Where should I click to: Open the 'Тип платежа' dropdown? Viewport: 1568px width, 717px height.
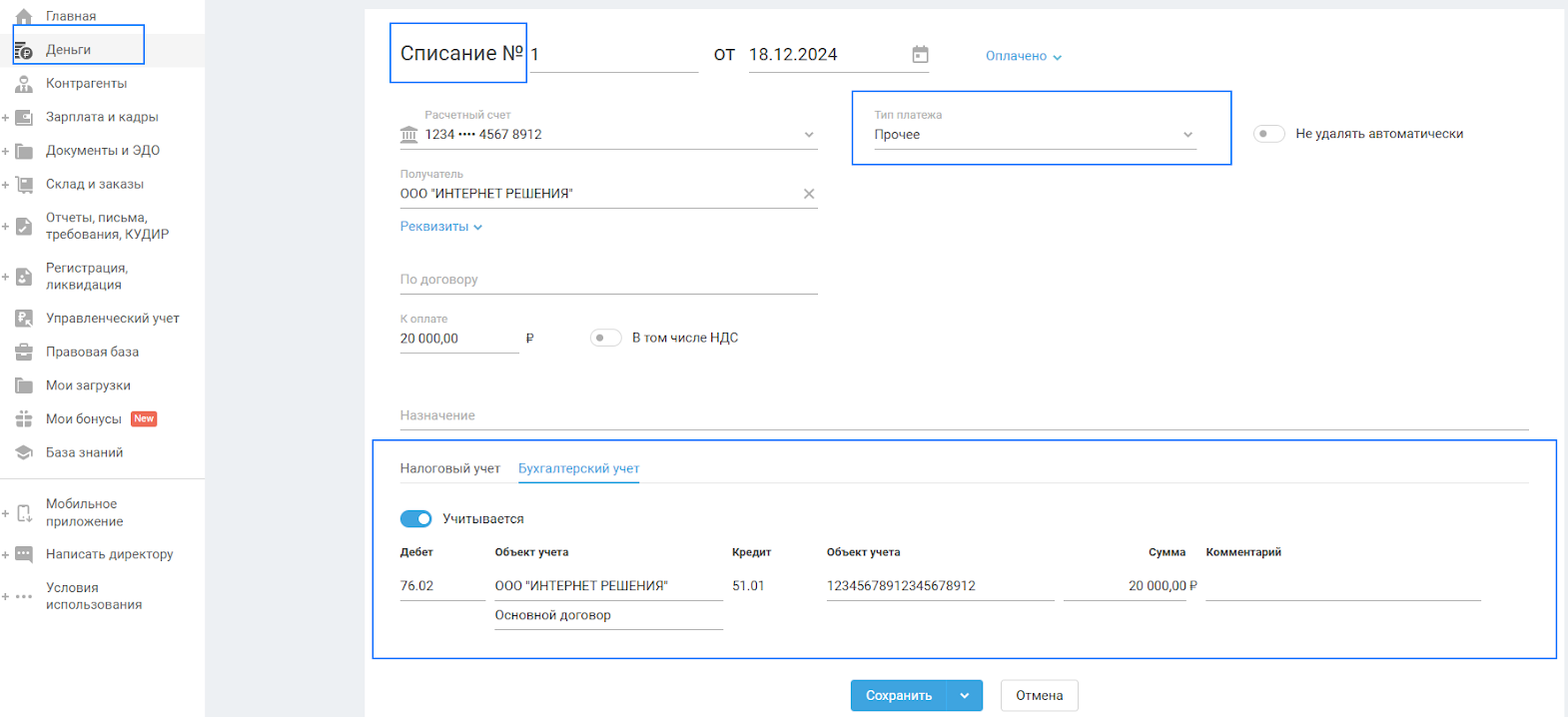[1034, 135]
